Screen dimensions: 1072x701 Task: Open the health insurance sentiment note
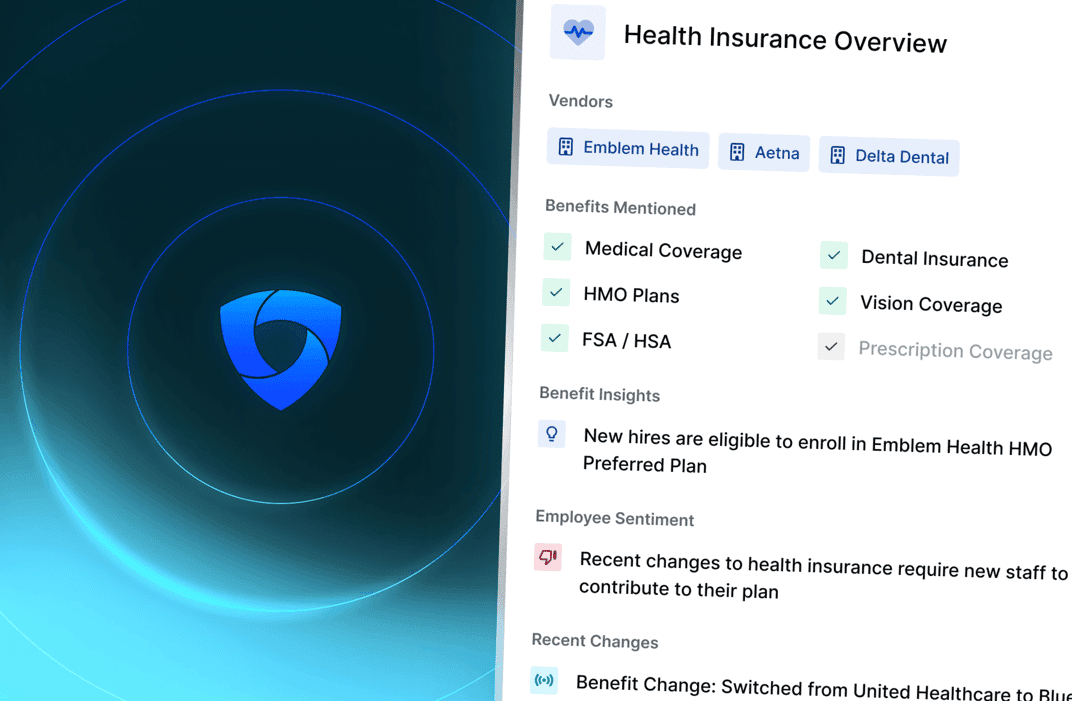click(822, 576)
